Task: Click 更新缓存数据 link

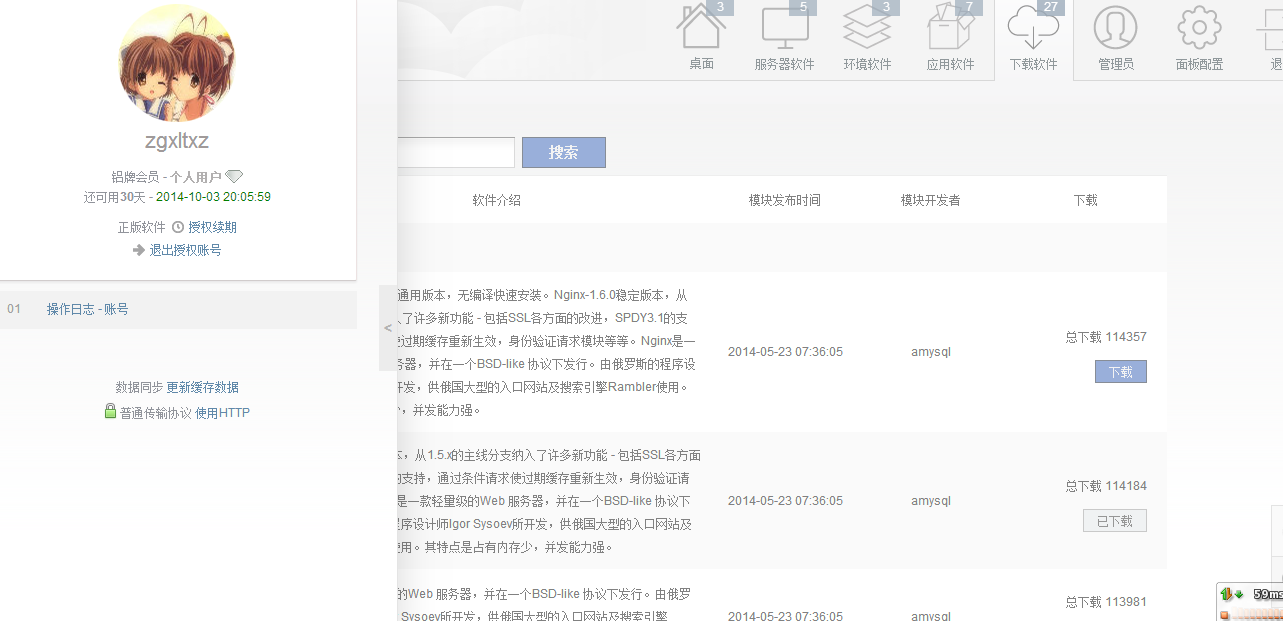Action: point(202,387)
